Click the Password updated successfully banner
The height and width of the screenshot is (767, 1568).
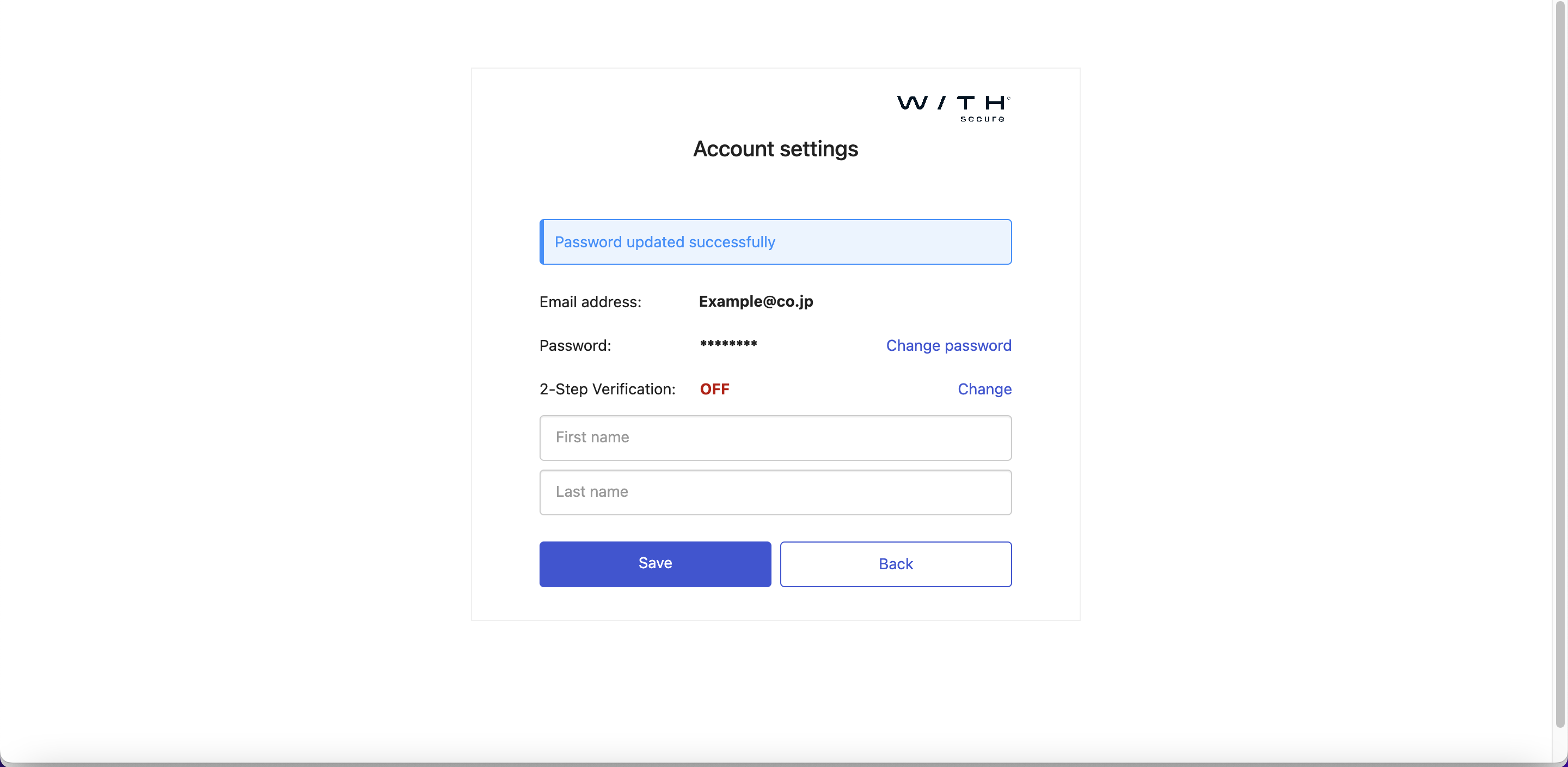[775, 242]
